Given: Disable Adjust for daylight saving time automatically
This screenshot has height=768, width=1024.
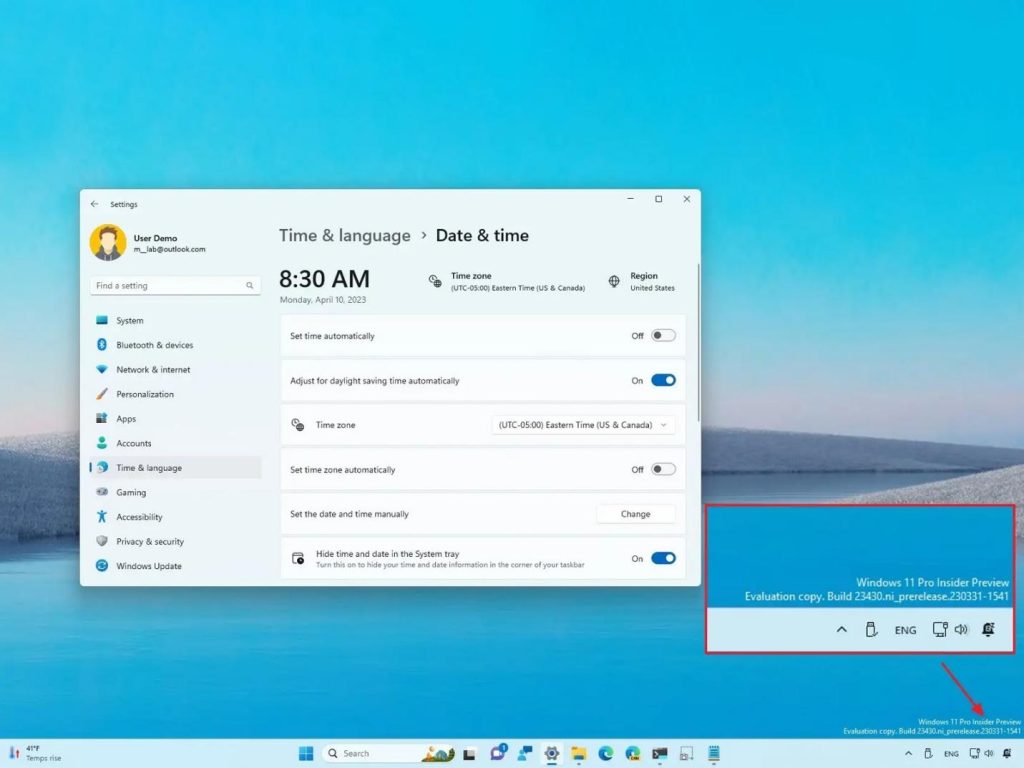Looking at the screenshot, I should [x=663, y=380].
